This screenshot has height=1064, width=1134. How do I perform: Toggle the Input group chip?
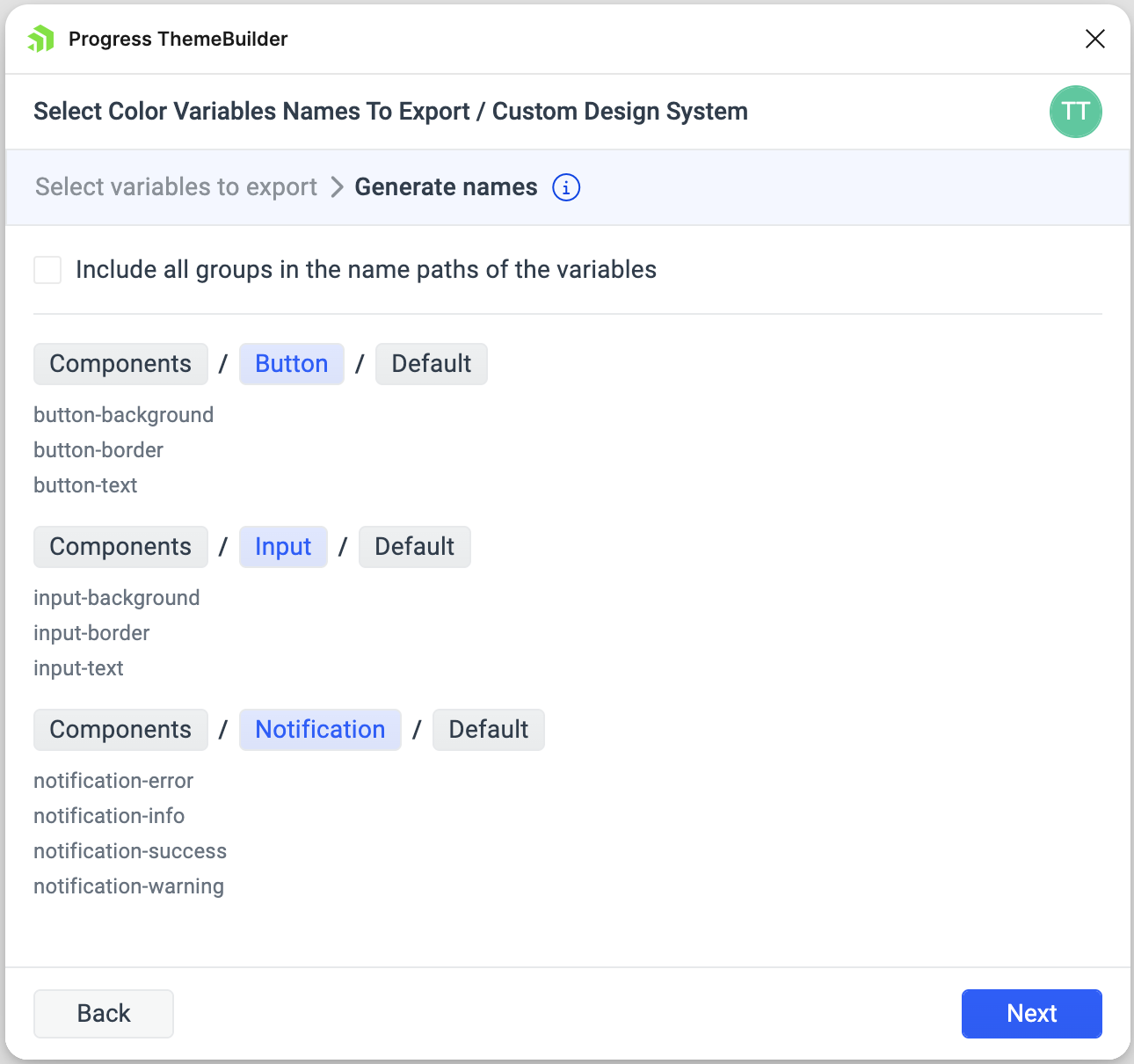click(283, 547)
